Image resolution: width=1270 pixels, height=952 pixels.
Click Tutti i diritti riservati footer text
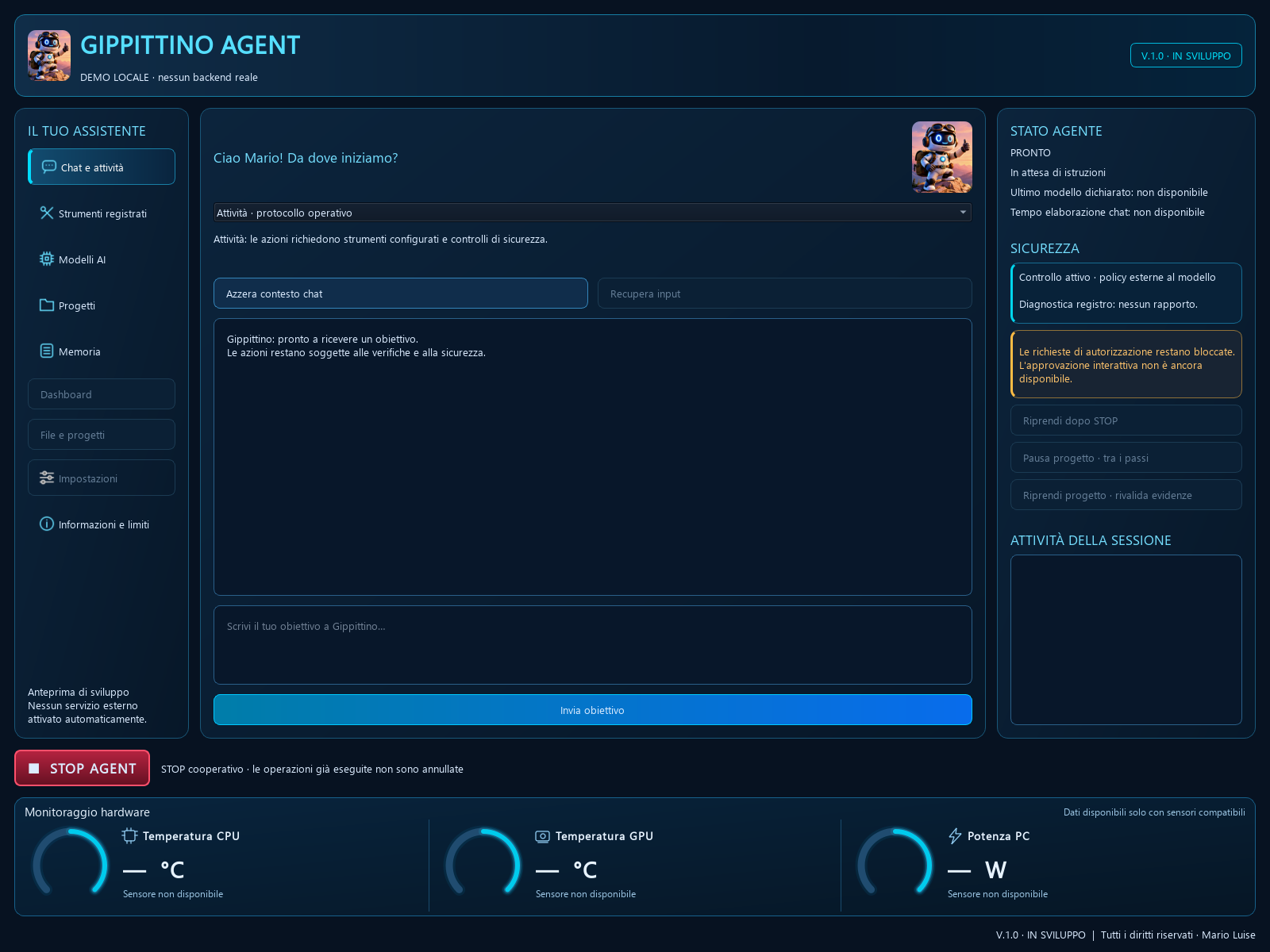click(1178, 935)
